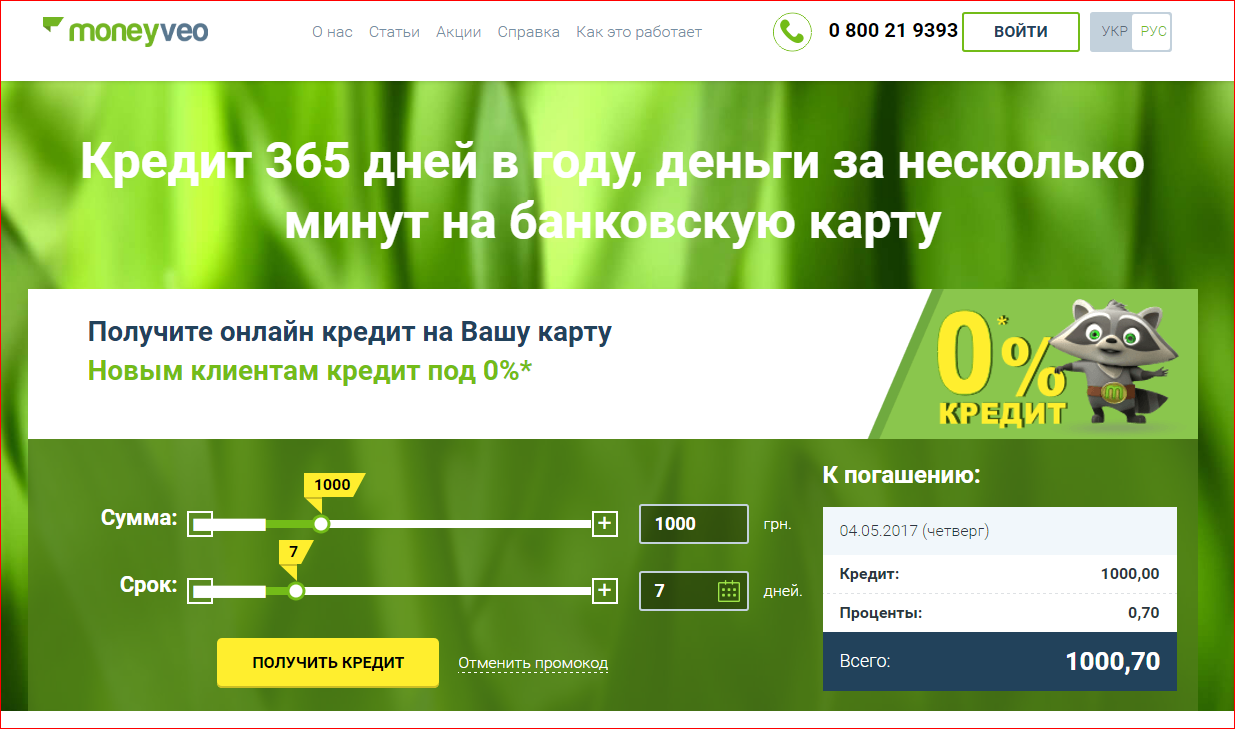Increase loan term with plus button
This screenshot has height=729, width=1235.
coord(604,591)
